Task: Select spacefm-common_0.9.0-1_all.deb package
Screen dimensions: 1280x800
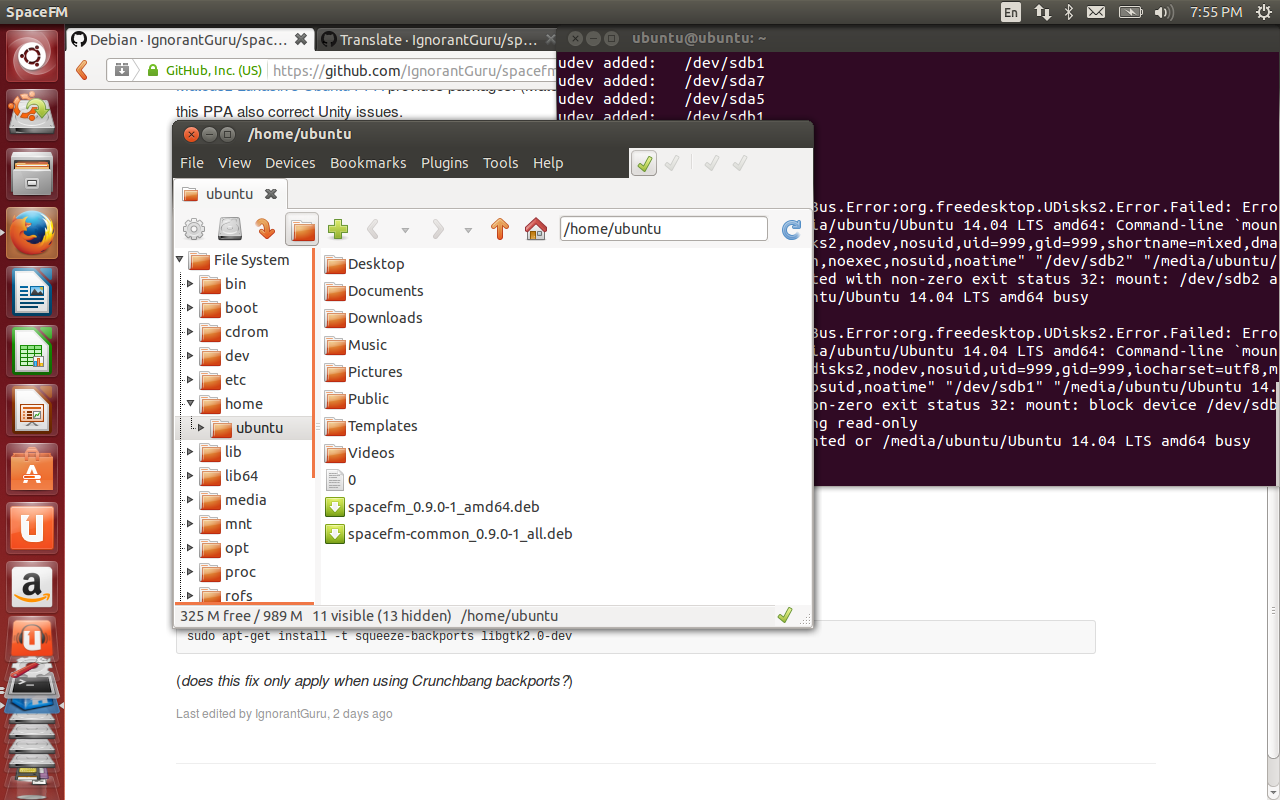Action: [x=449, y=534]
